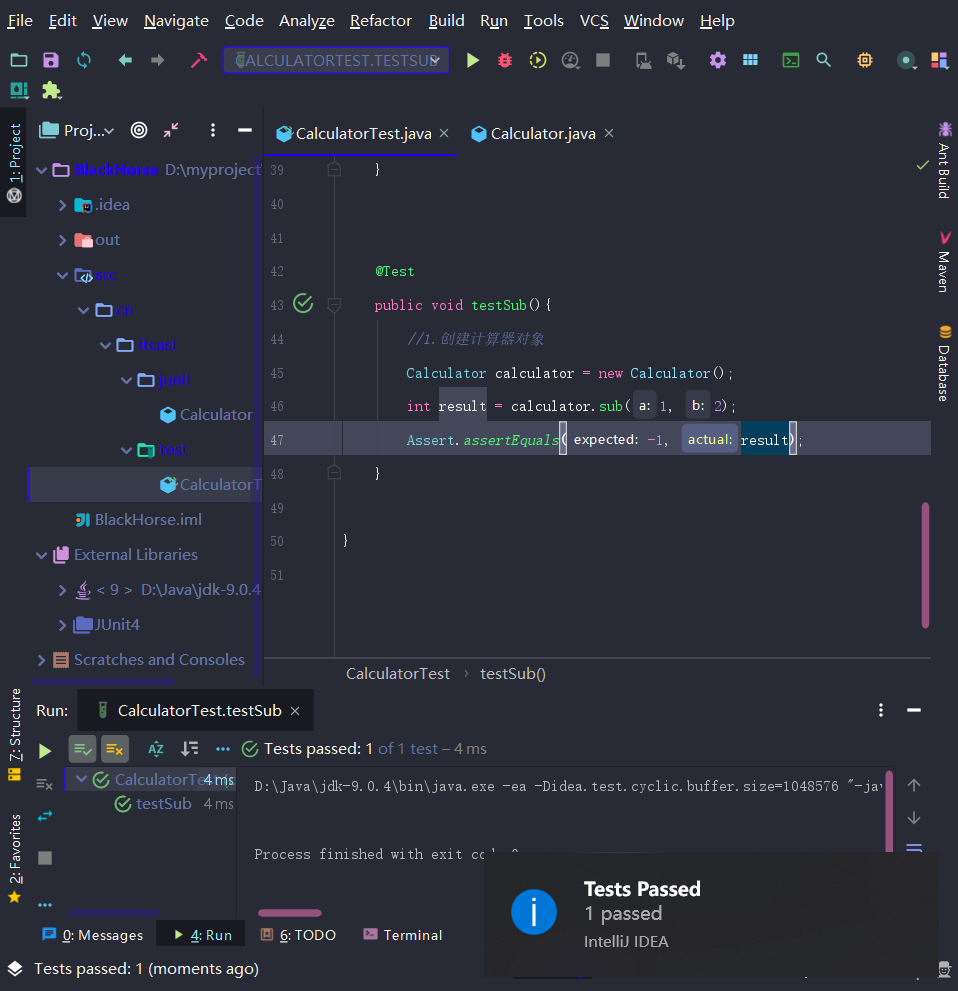
Task: Open the run configuration dropdown CALCULATORTEST.TESTSUB
Action: [x=336, y=60]
